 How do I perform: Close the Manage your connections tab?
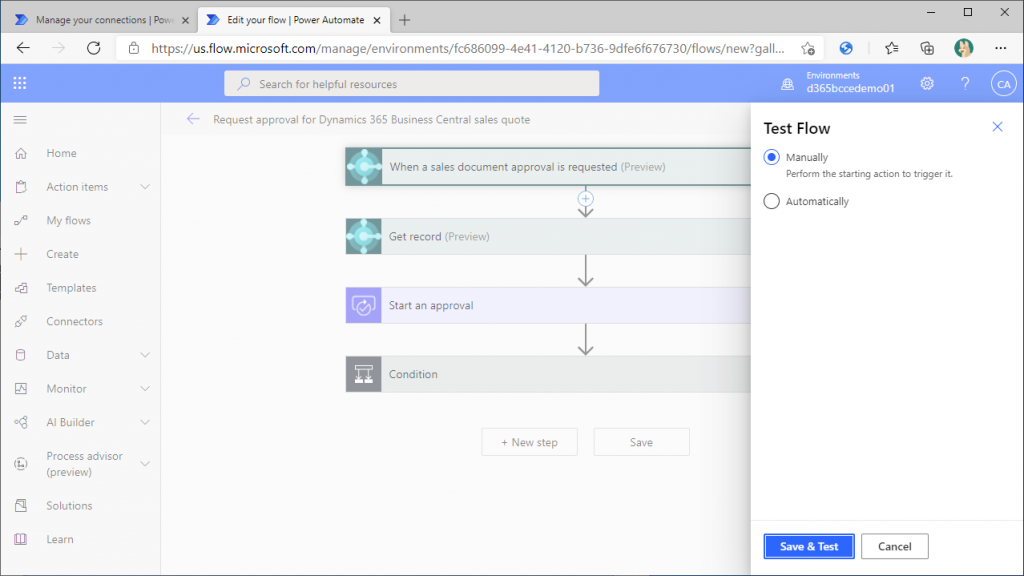tap(185, 20)
